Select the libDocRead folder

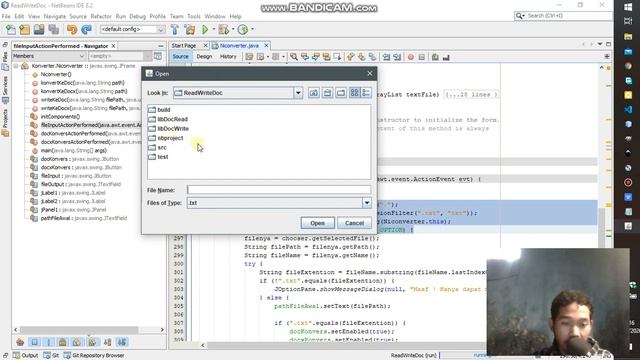168,119
